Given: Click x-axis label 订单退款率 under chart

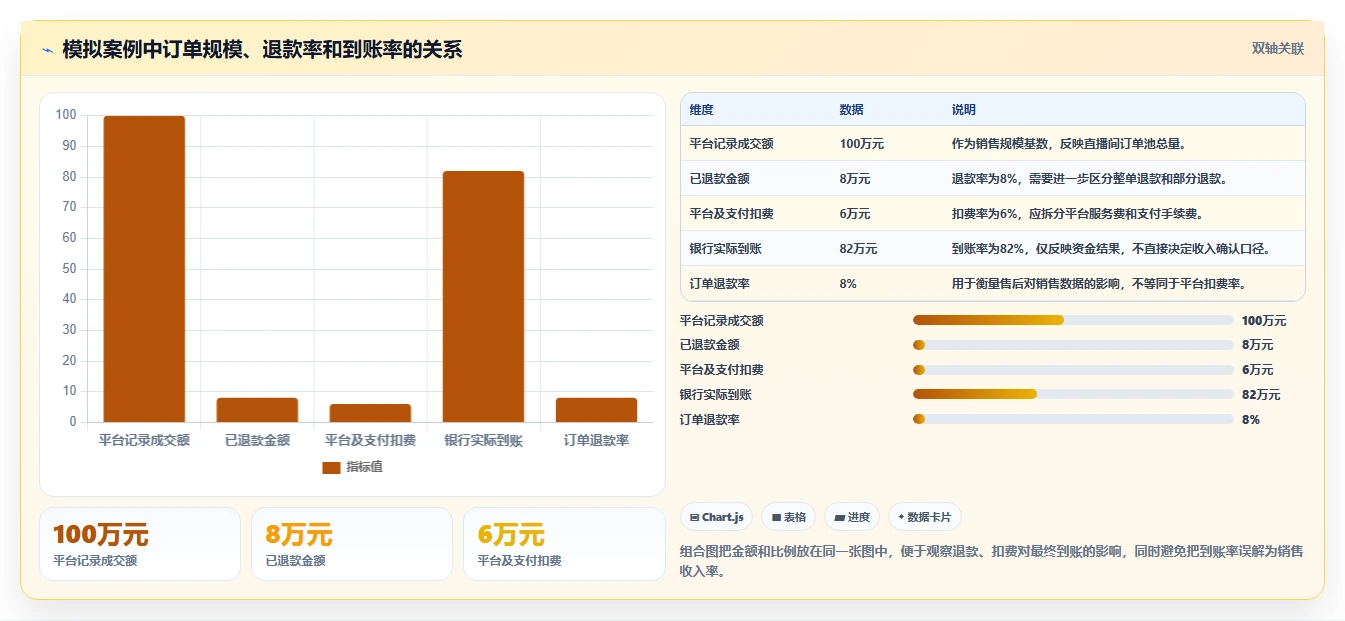Looking at the screenshot, I should pyautogui.click(x=596, y=440).
